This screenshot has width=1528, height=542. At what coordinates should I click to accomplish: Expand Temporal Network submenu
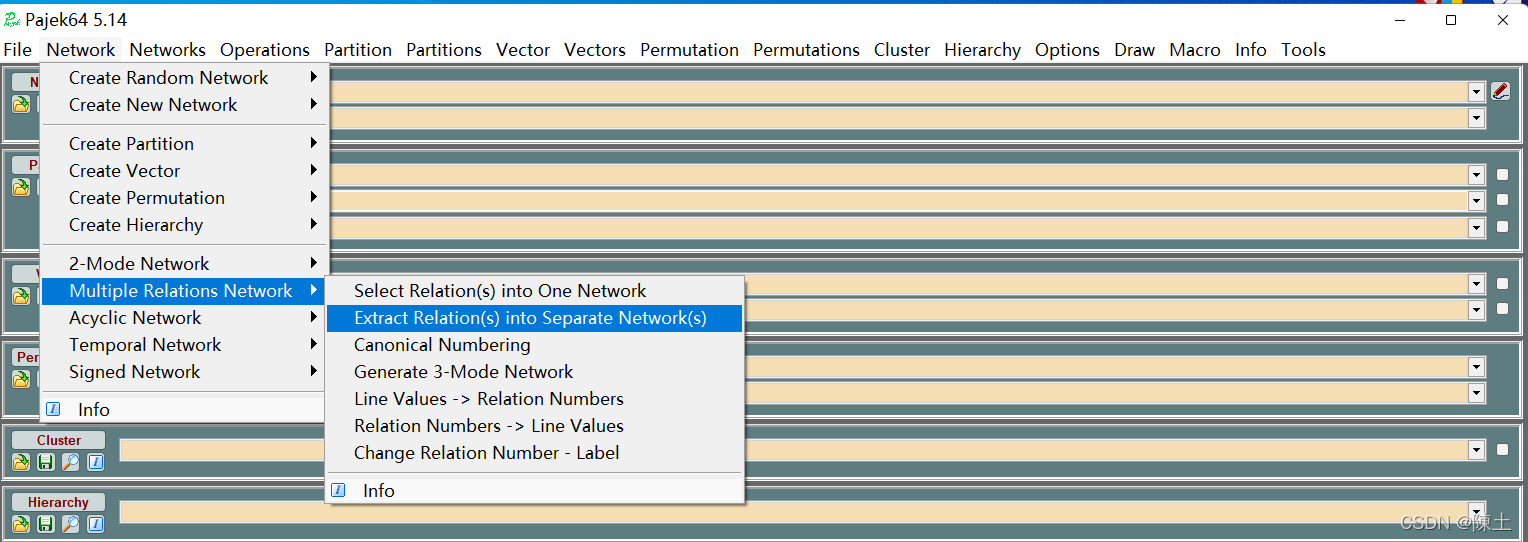[x=184, y=345]
